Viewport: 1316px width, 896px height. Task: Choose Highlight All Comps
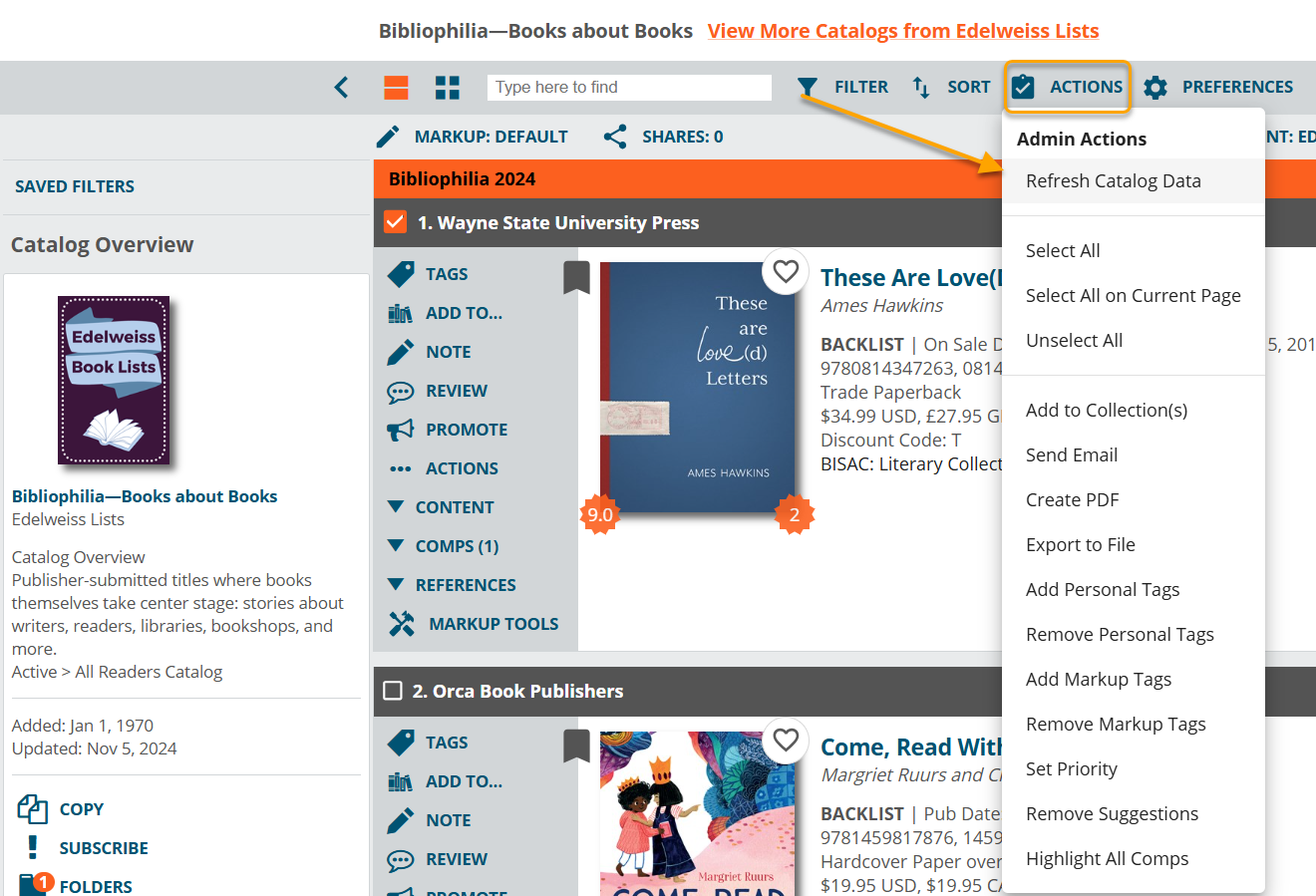coord(1134,859)
